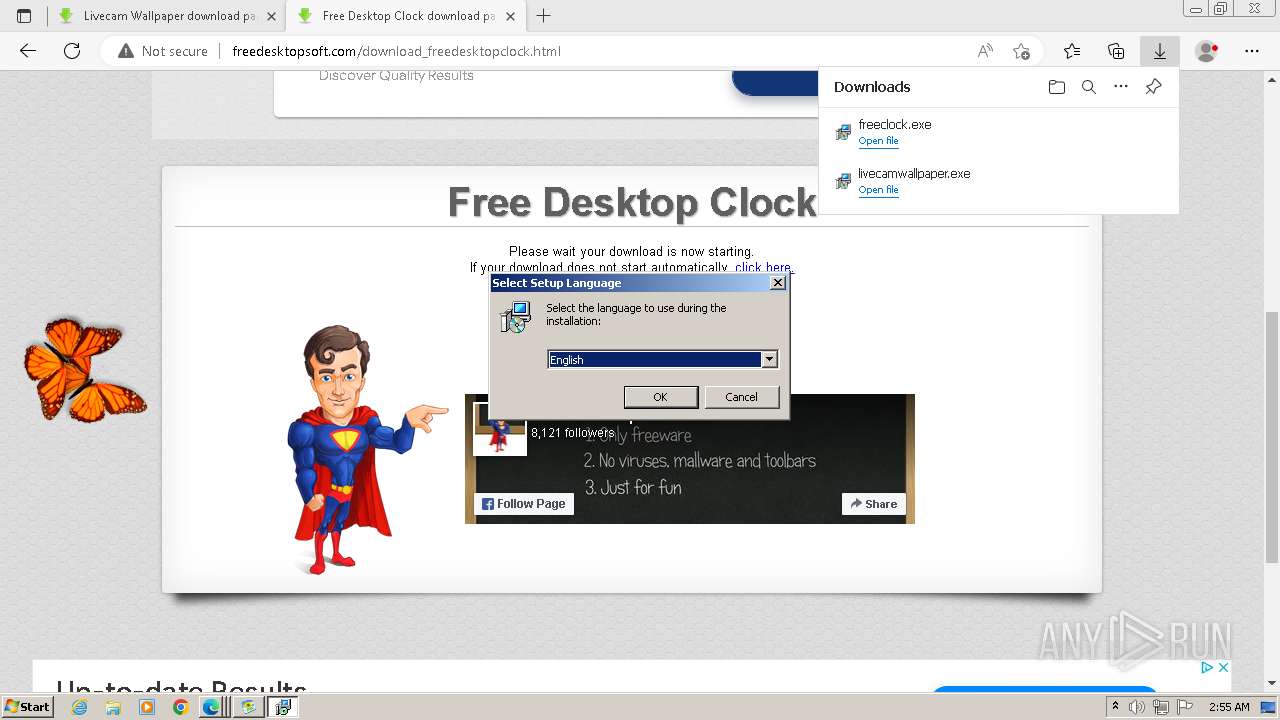
Task: Launch Internet Explorer from the taskbar
Action: (79, 707)
